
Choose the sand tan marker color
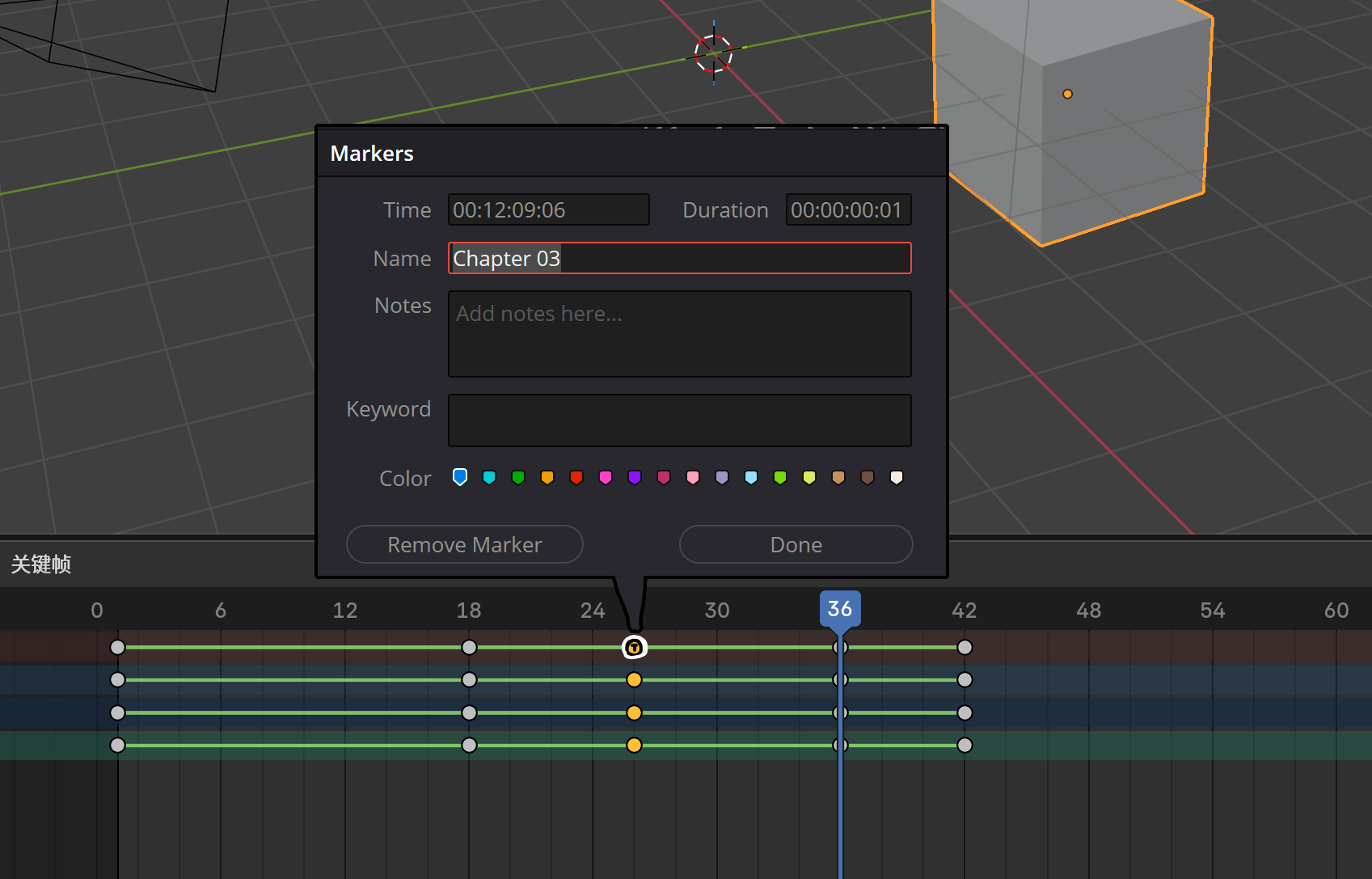(838, 477)
